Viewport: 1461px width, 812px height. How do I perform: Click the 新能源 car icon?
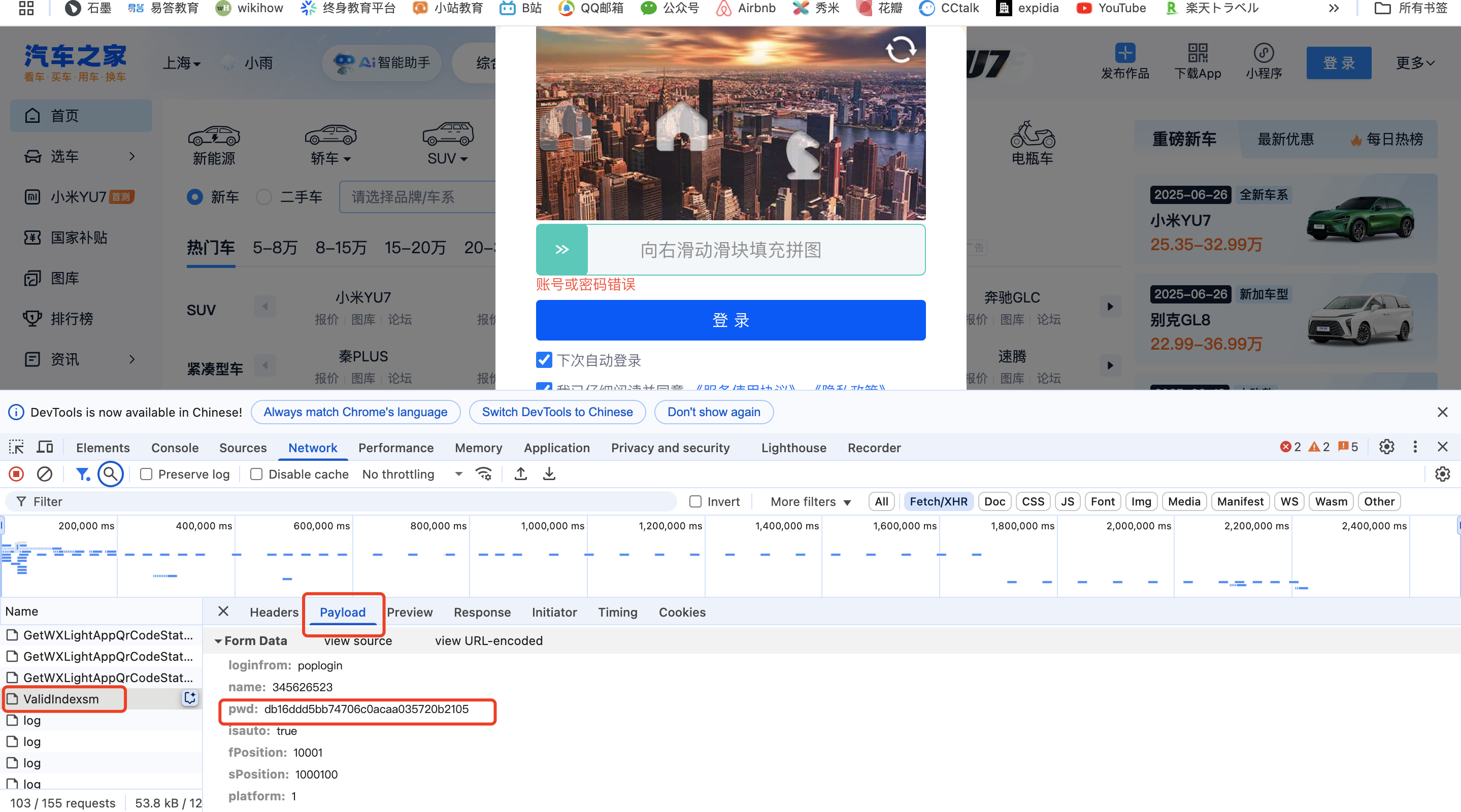pyautogui.click(x=214, y=136)
